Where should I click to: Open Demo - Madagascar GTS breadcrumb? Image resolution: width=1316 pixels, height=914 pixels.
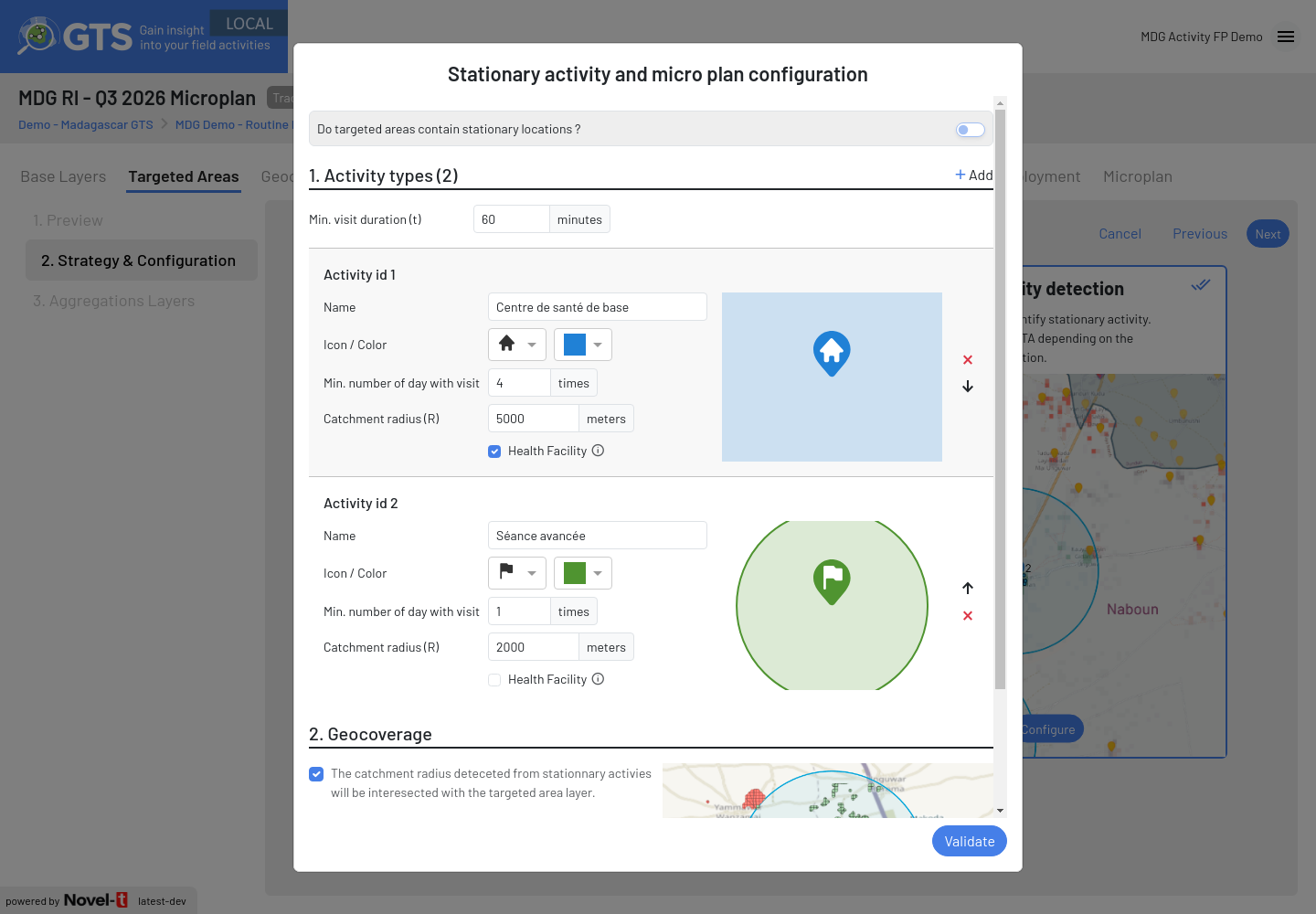tap(86, 124)
